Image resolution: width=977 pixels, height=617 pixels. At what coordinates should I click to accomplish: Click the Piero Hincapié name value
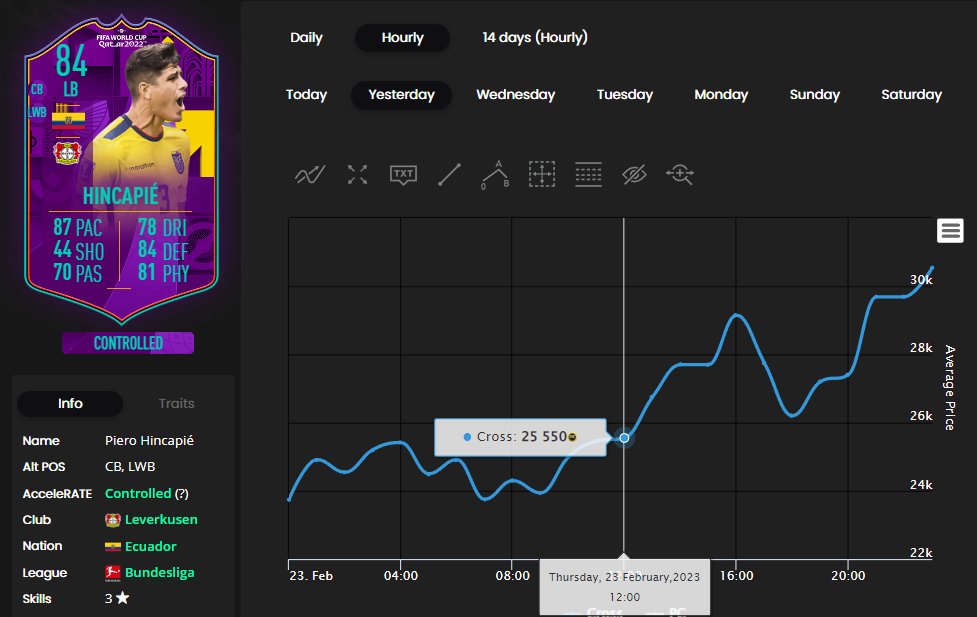pos(149,441)
